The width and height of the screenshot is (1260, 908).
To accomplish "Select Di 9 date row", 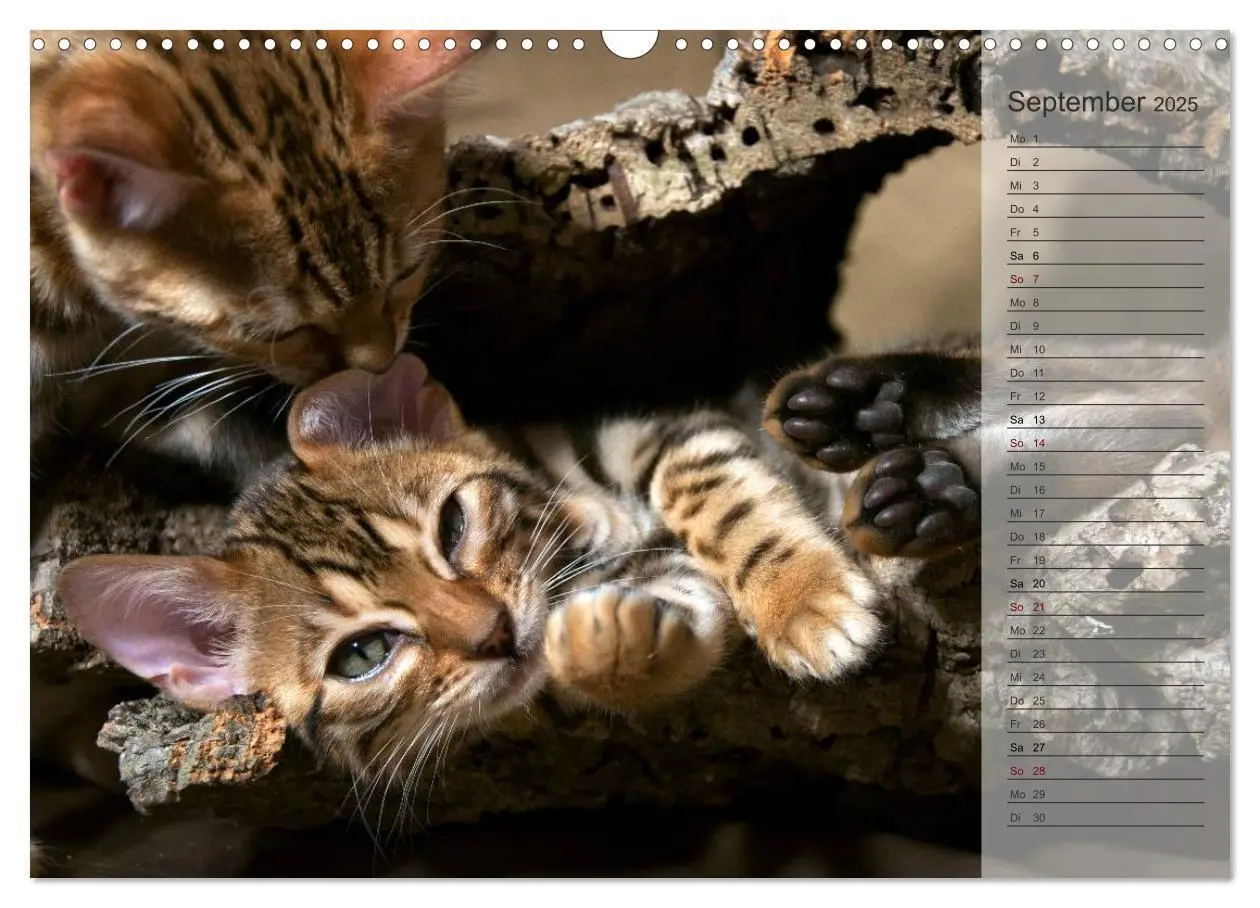I will (1105, 325).
